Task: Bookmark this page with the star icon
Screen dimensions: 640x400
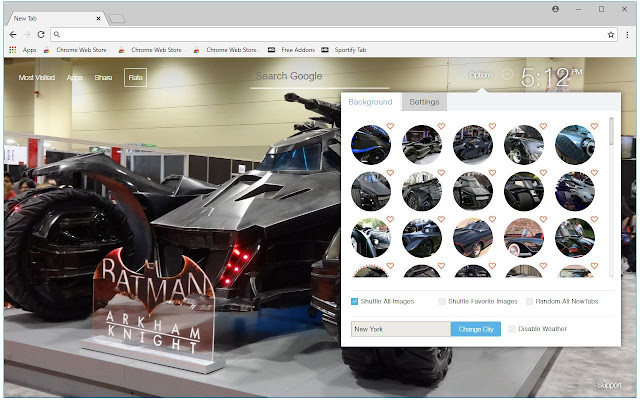Action: [611, 35]
